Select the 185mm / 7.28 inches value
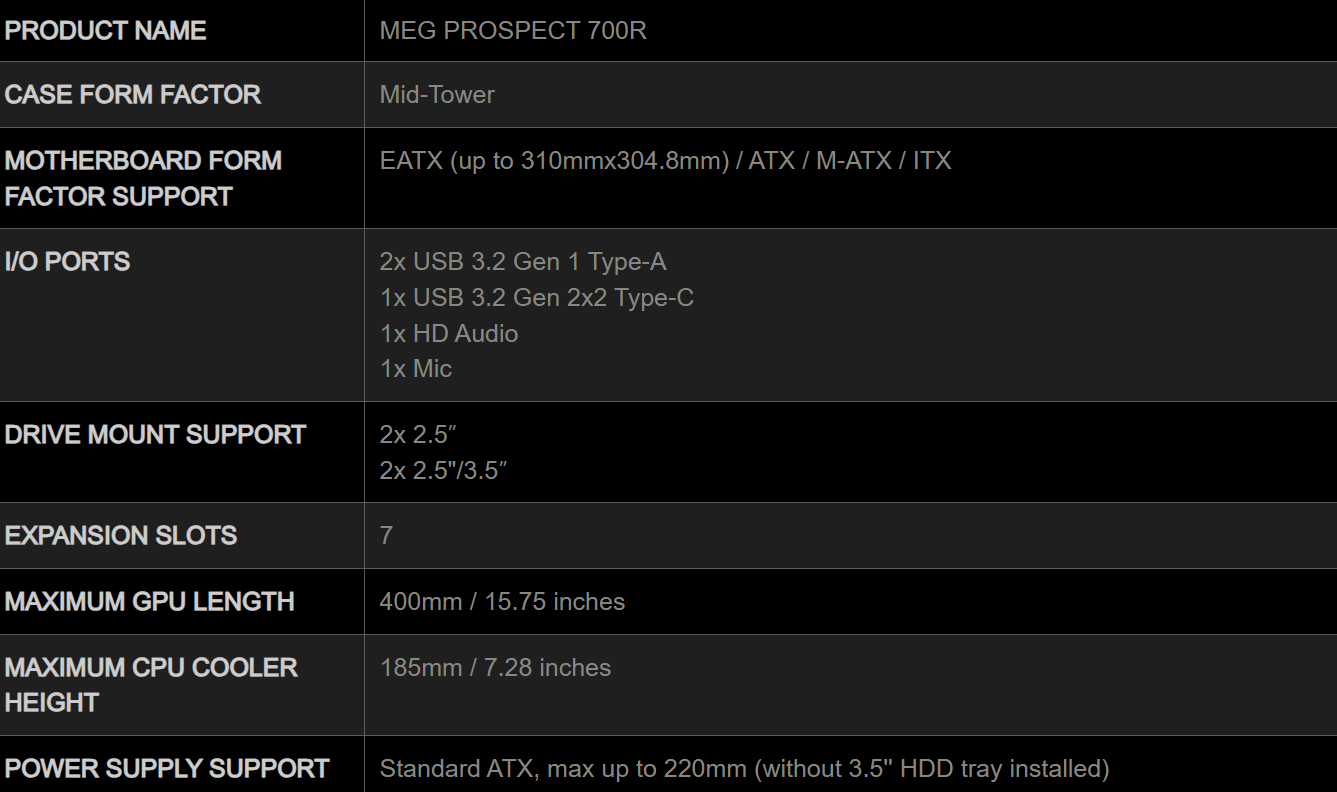This screenshot has width=1337, height=792. (495, 668)
